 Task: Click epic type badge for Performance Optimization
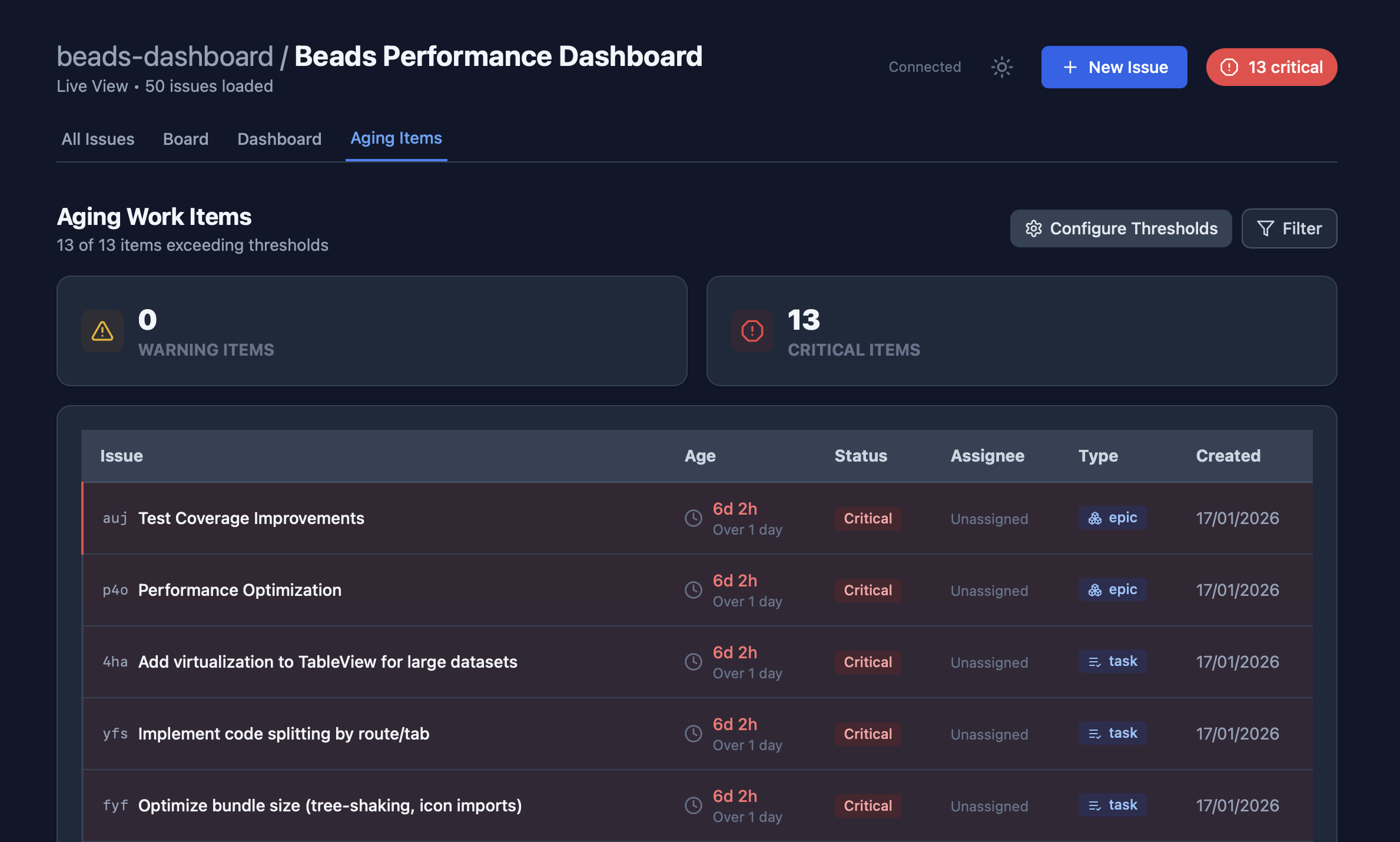coord(1112,589)
